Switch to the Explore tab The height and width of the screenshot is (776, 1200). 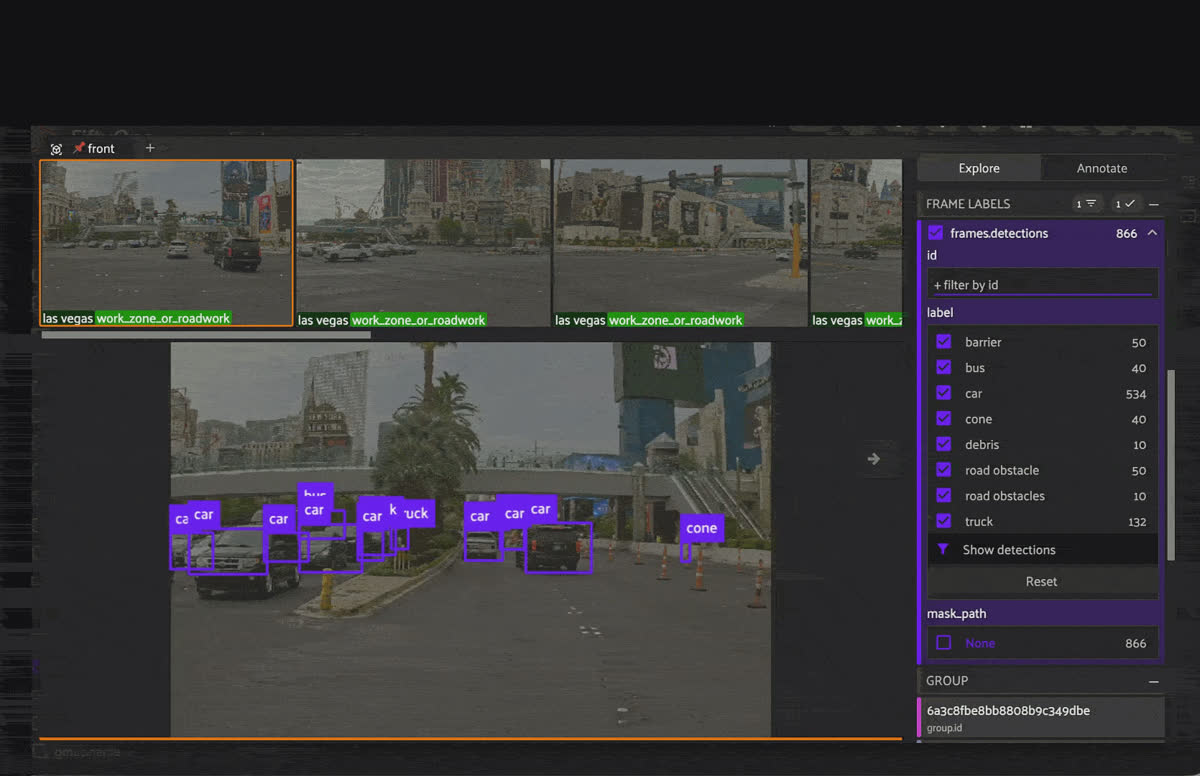(979, 168)
